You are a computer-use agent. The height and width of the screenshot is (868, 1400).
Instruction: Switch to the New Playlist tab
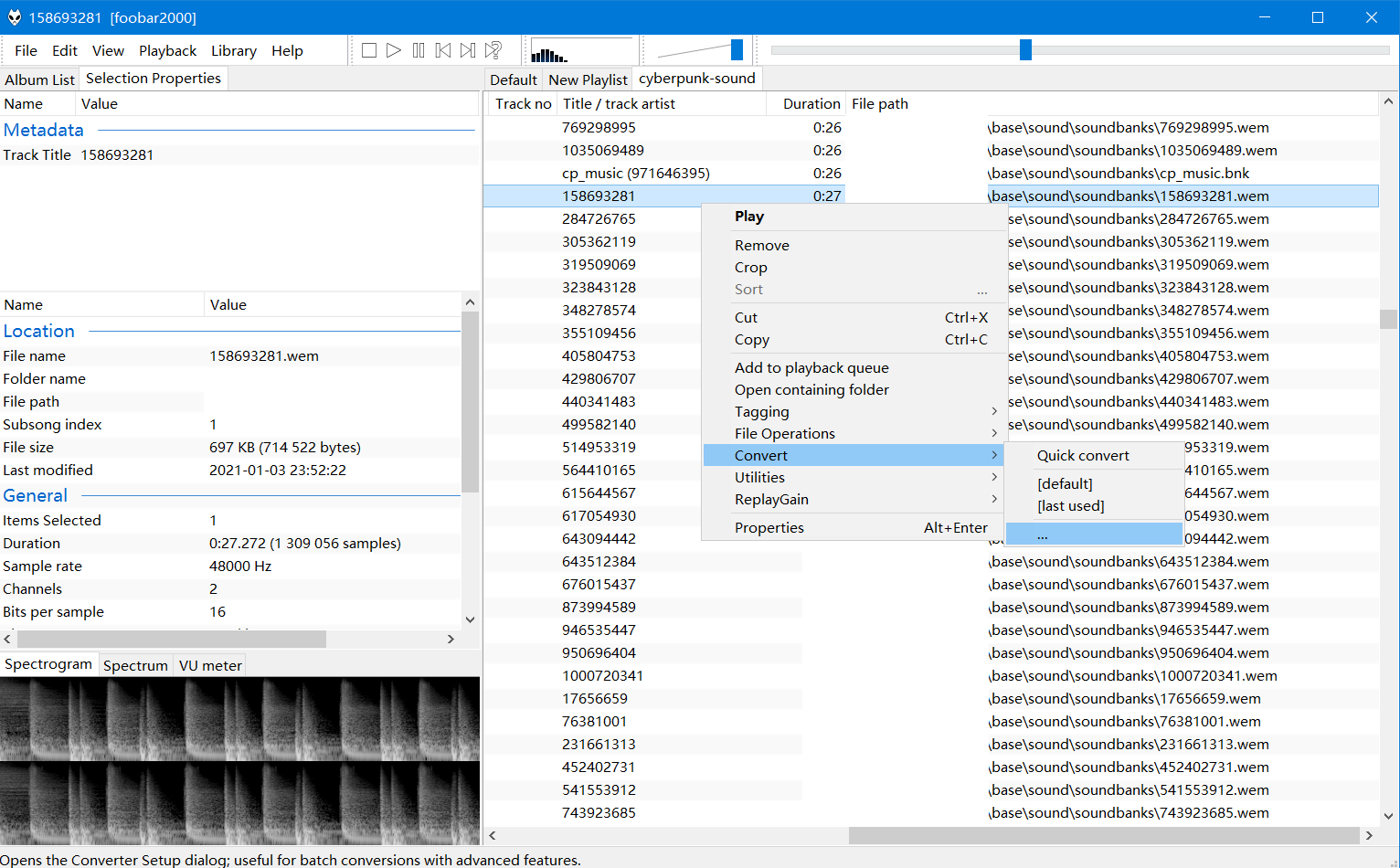point(588,79)
